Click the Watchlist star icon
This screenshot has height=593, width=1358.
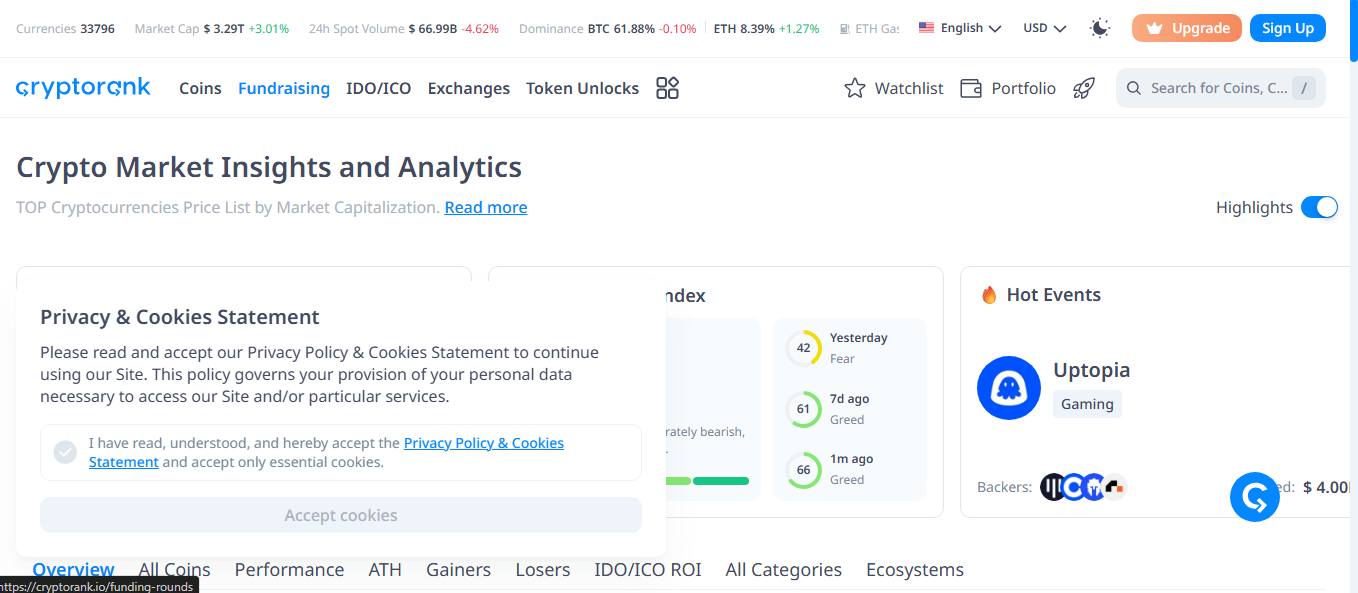tap(855, 88)
